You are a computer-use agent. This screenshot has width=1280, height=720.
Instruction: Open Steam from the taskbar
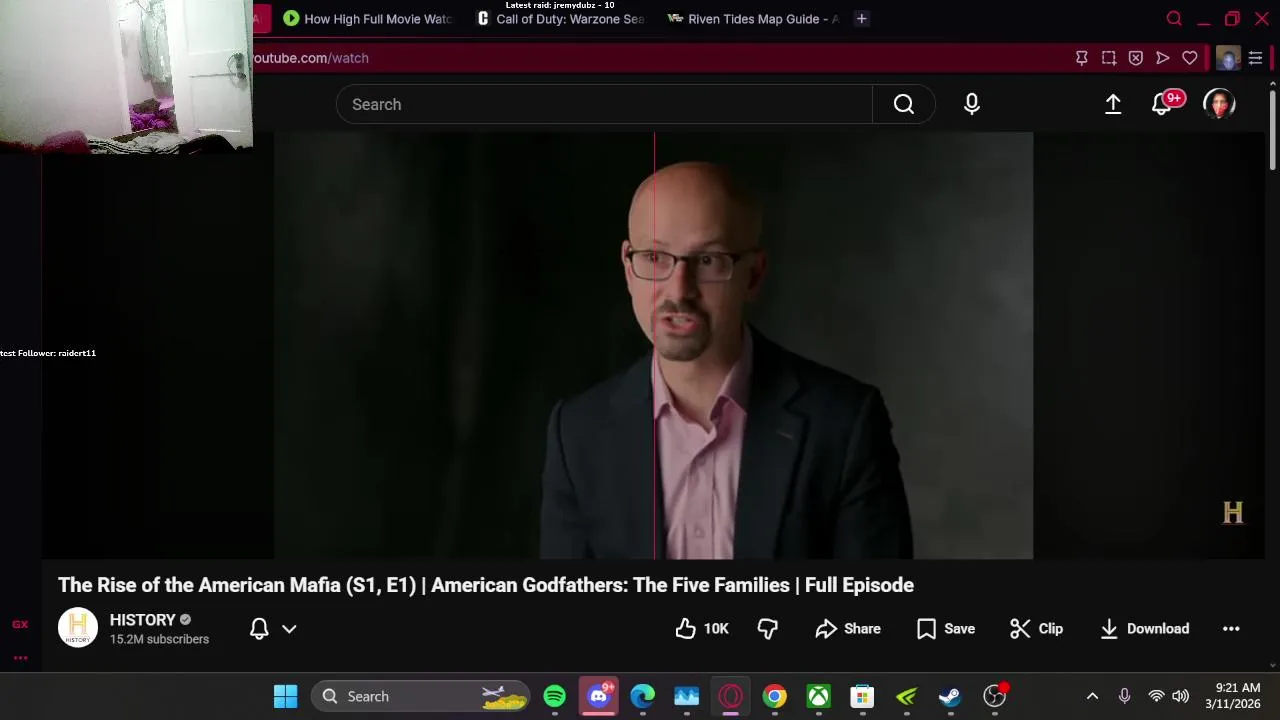pyautogui.click(x=950, y=696)
